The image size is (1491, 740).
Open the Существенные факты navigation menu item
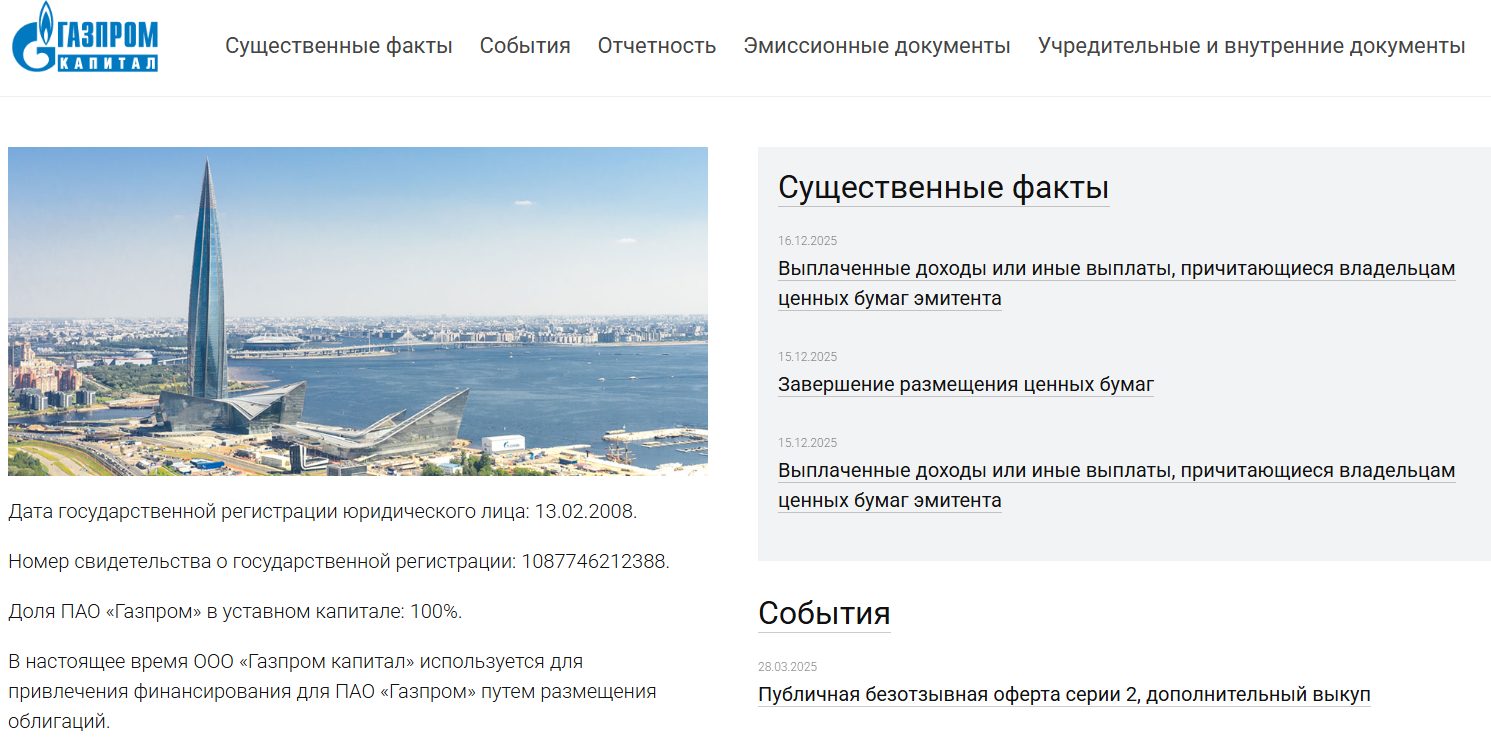(339, 46)
